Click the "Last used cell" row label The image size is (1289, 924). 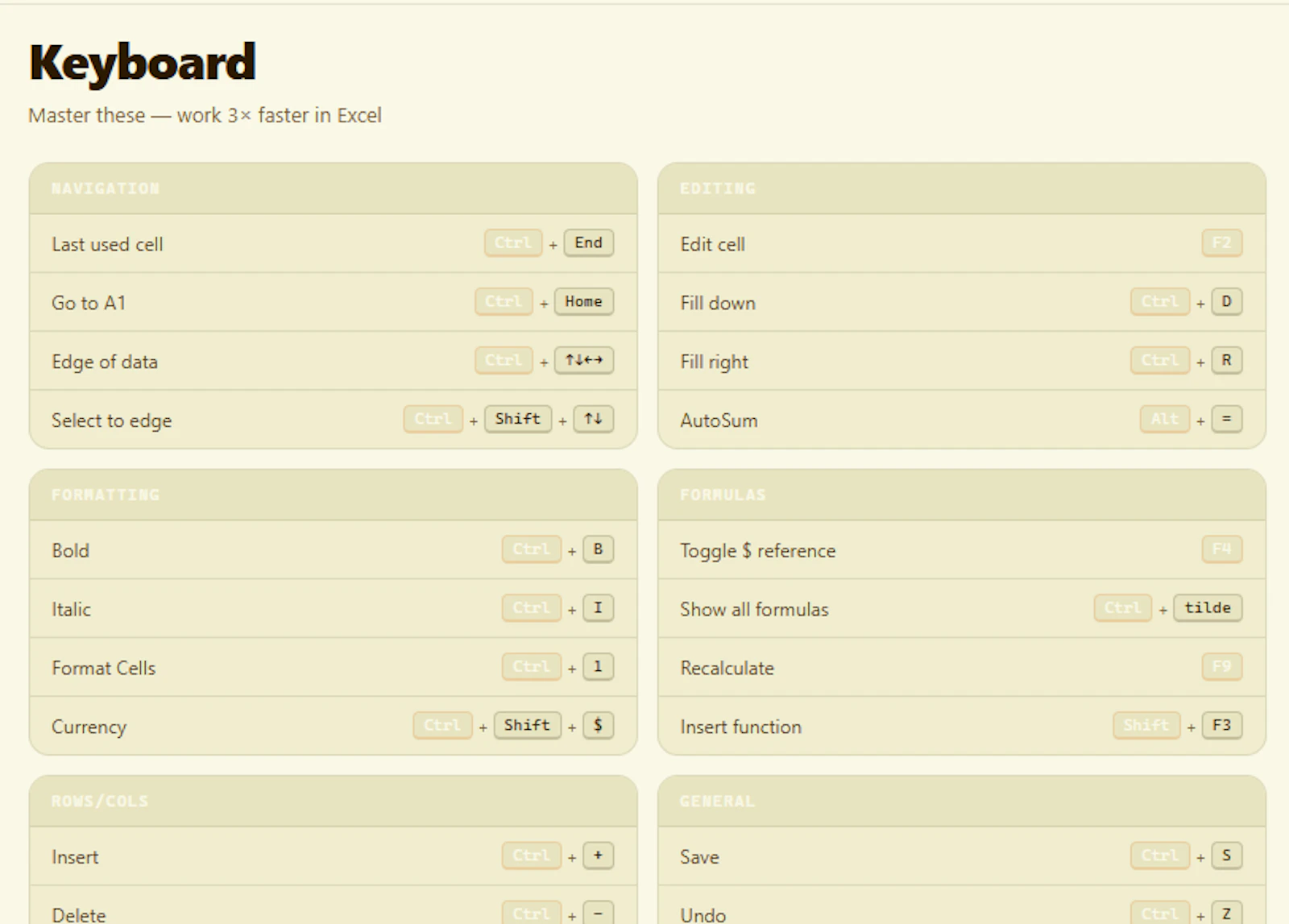pos(107,244)
